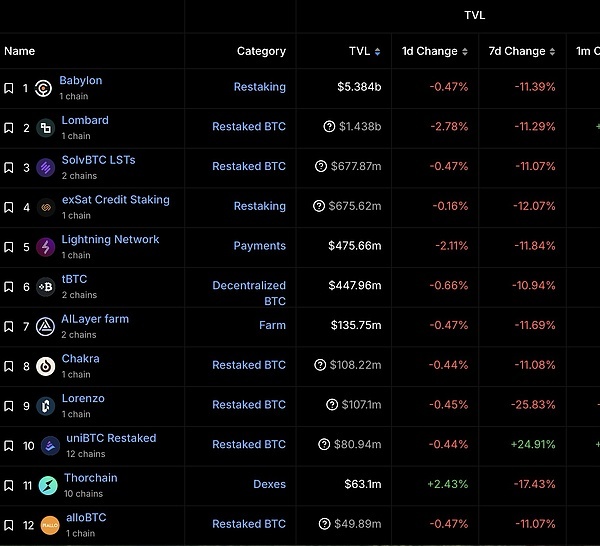This screenshot has height=546, width=600.
Task: Toggle bookmark for Thorchain row
Action: coord(8,486)
